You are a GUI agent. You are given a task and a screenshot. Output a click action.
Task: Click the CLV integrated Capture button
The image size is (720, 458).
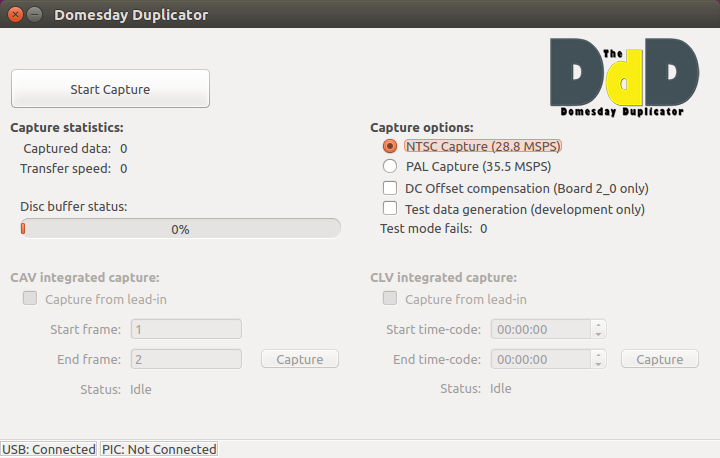(x=660, y=359)
